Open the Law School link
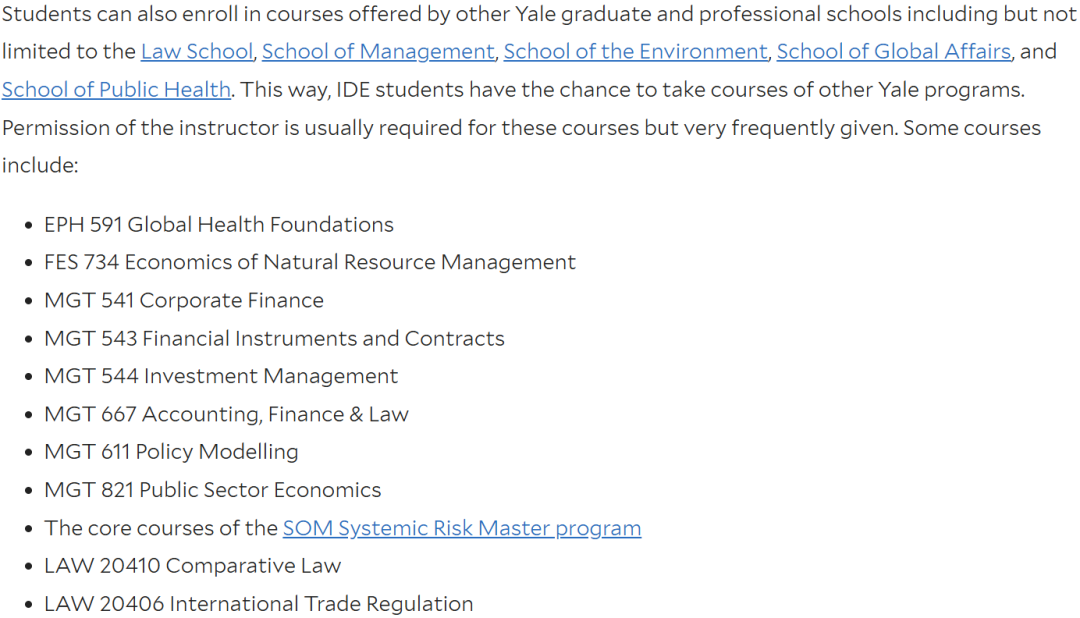This screenshot has height=618, width=1080. pos(197,52)
